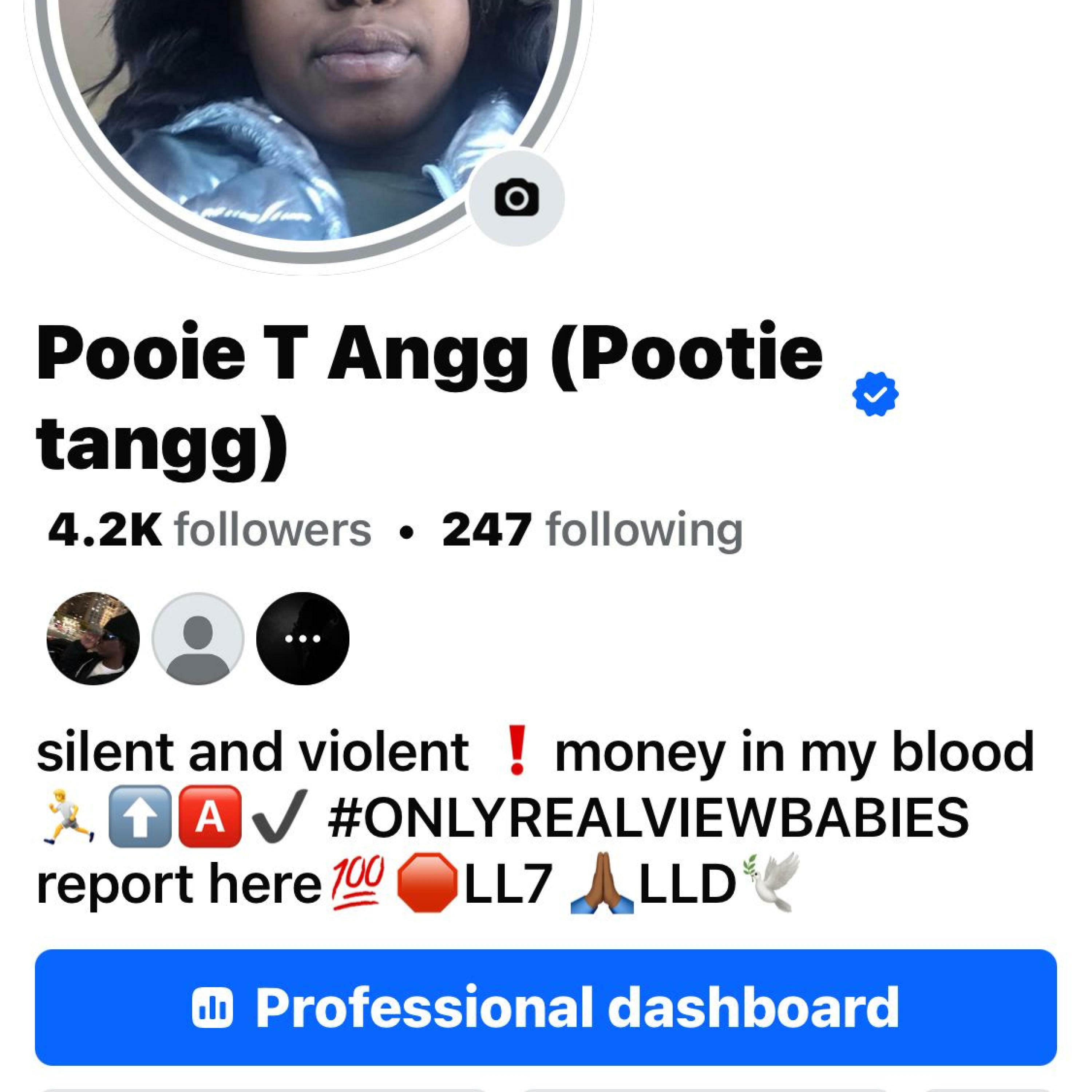Click the bar chart dashboard icon
This screenshot has height=1092, width=1092.
(x=212, y=1007)
